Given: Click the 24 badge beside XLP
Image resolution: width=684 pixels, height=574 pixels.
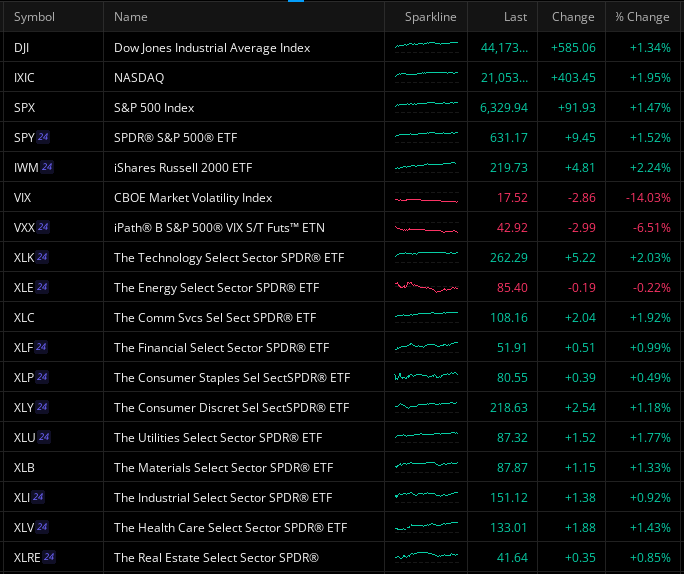Looking at the screenshot, I should pos(42,377).
